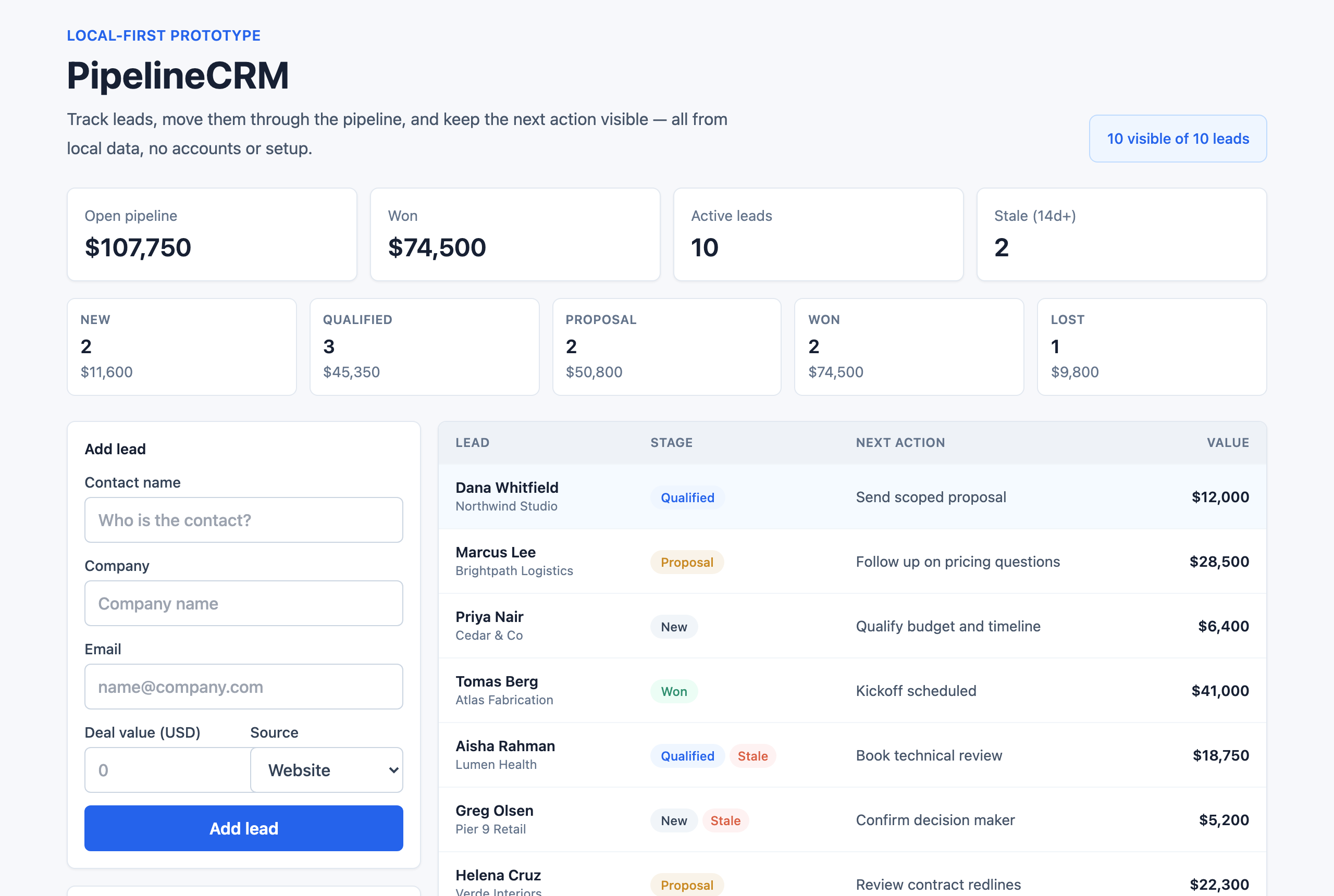Open the Greg Olsen lead row

click(x=852, y=819)
